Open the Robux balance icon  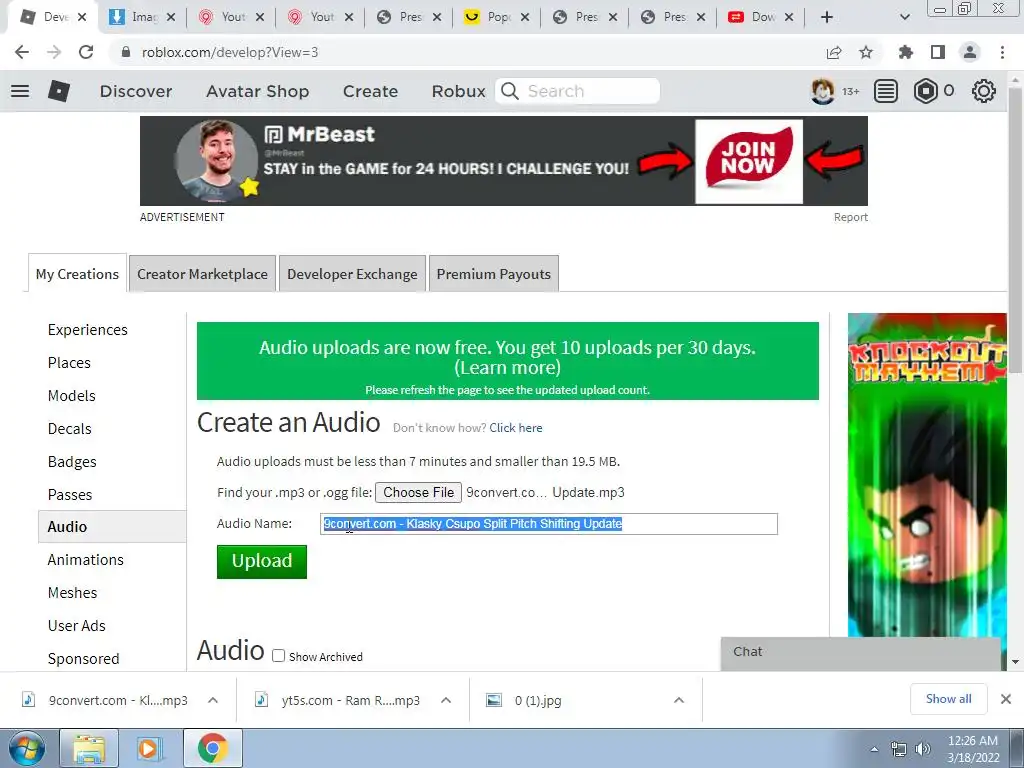[x=925, y=91]
